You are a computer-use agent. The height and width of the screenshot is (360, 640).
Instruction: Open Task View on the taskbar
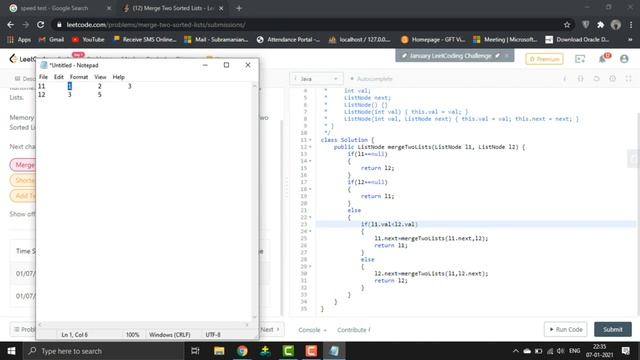pos(195,351)
